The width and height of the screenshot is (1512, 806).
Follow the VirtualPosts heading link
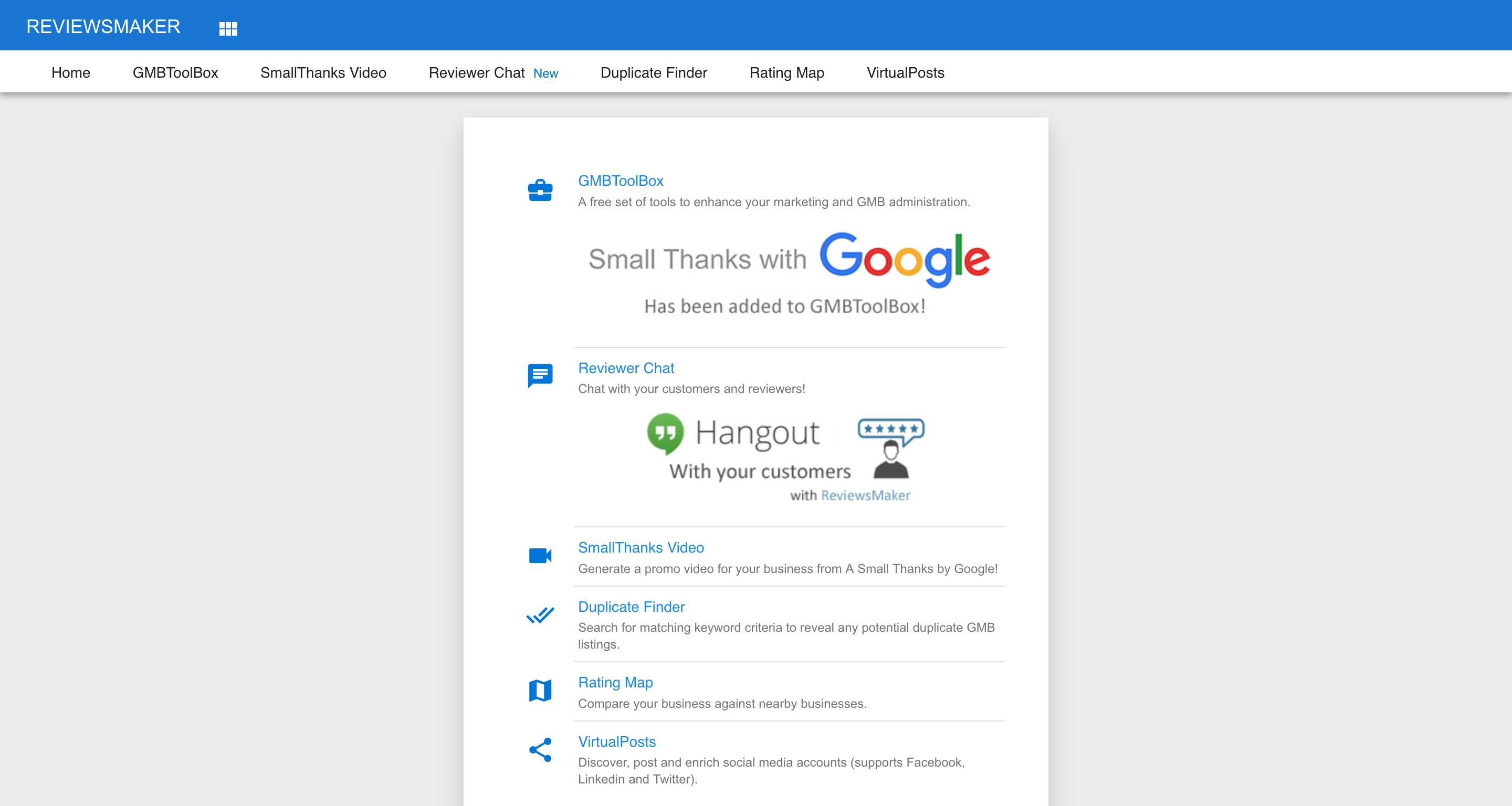coord(617,741)
